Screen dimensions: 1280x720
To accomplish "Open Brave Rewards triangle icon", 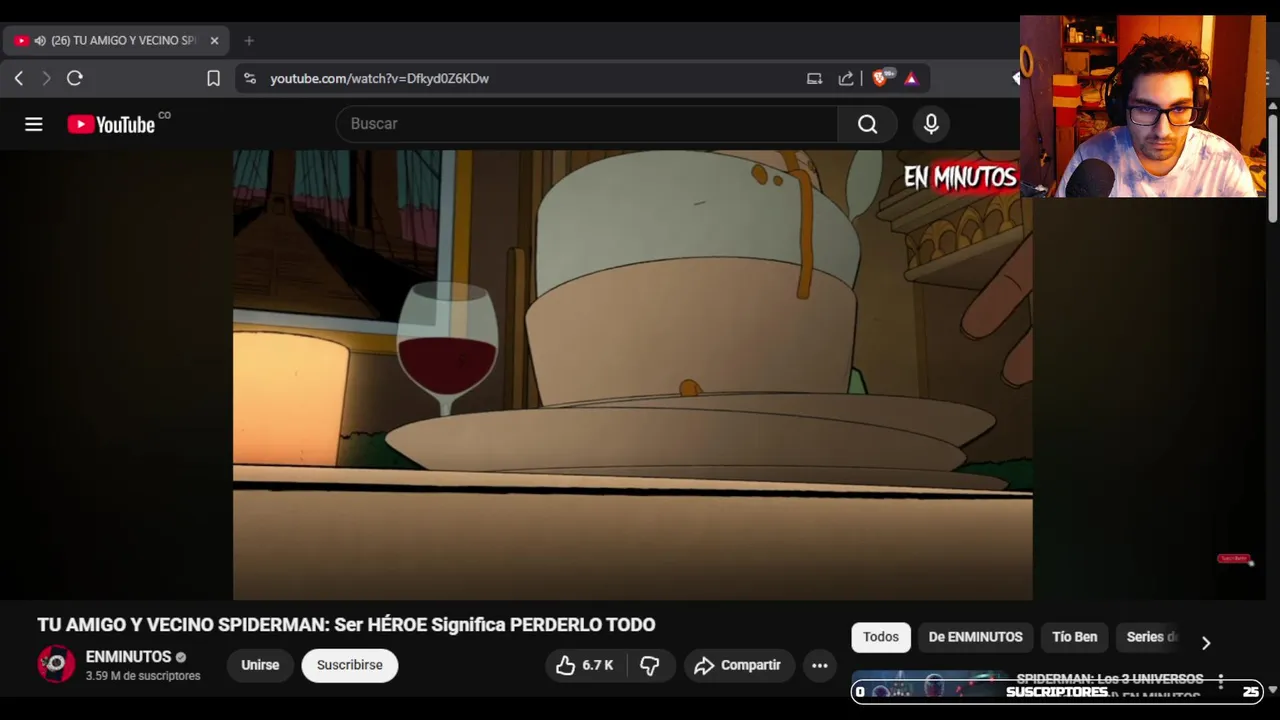I will [x=911, y=78].
